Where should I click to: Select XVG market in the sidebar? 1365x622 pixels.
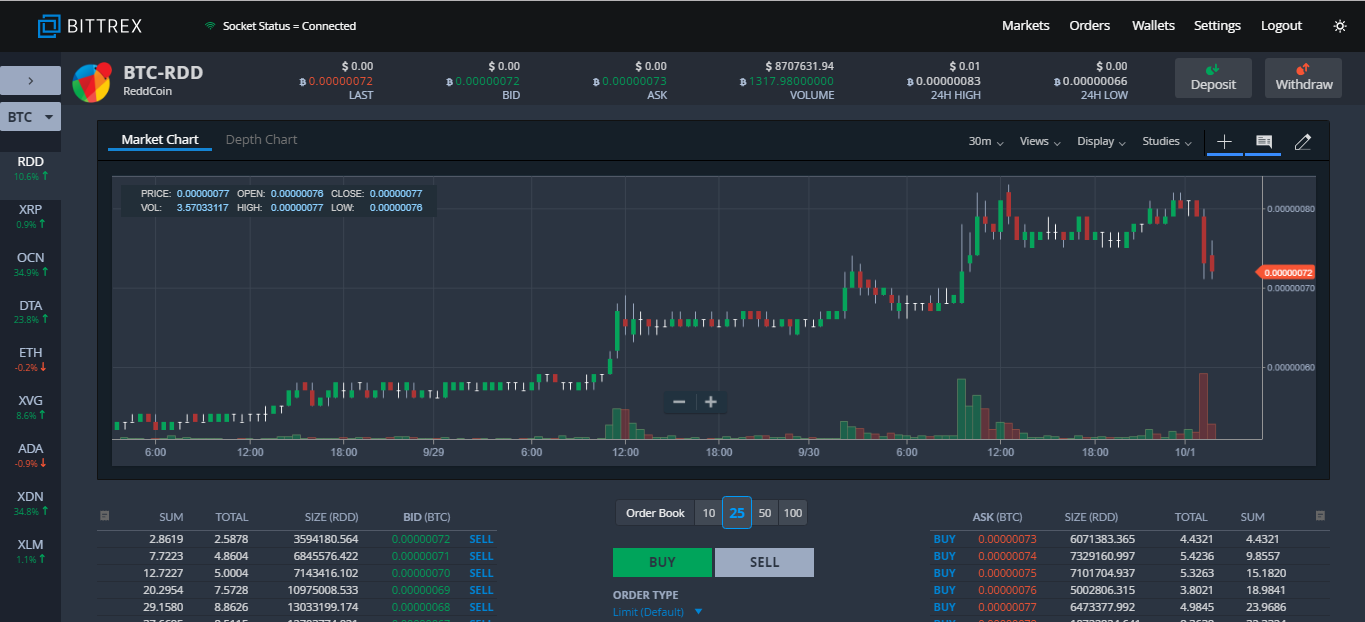pyautogui.click(x=30, y=408)
